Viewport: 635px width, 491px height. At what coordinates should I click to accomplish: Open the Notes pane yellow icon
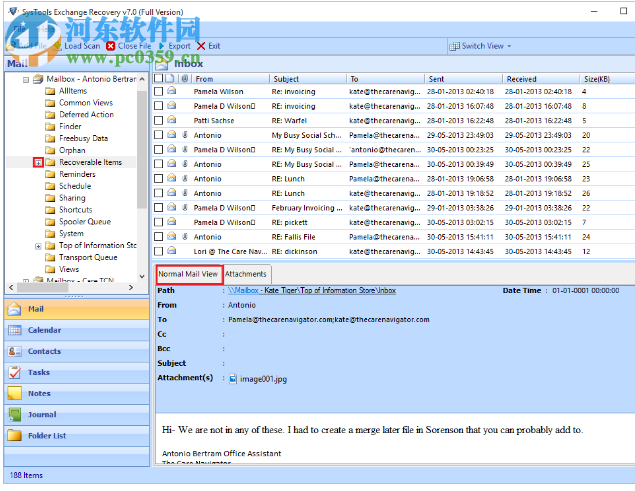pyautogui.click(x=15, y=393)
